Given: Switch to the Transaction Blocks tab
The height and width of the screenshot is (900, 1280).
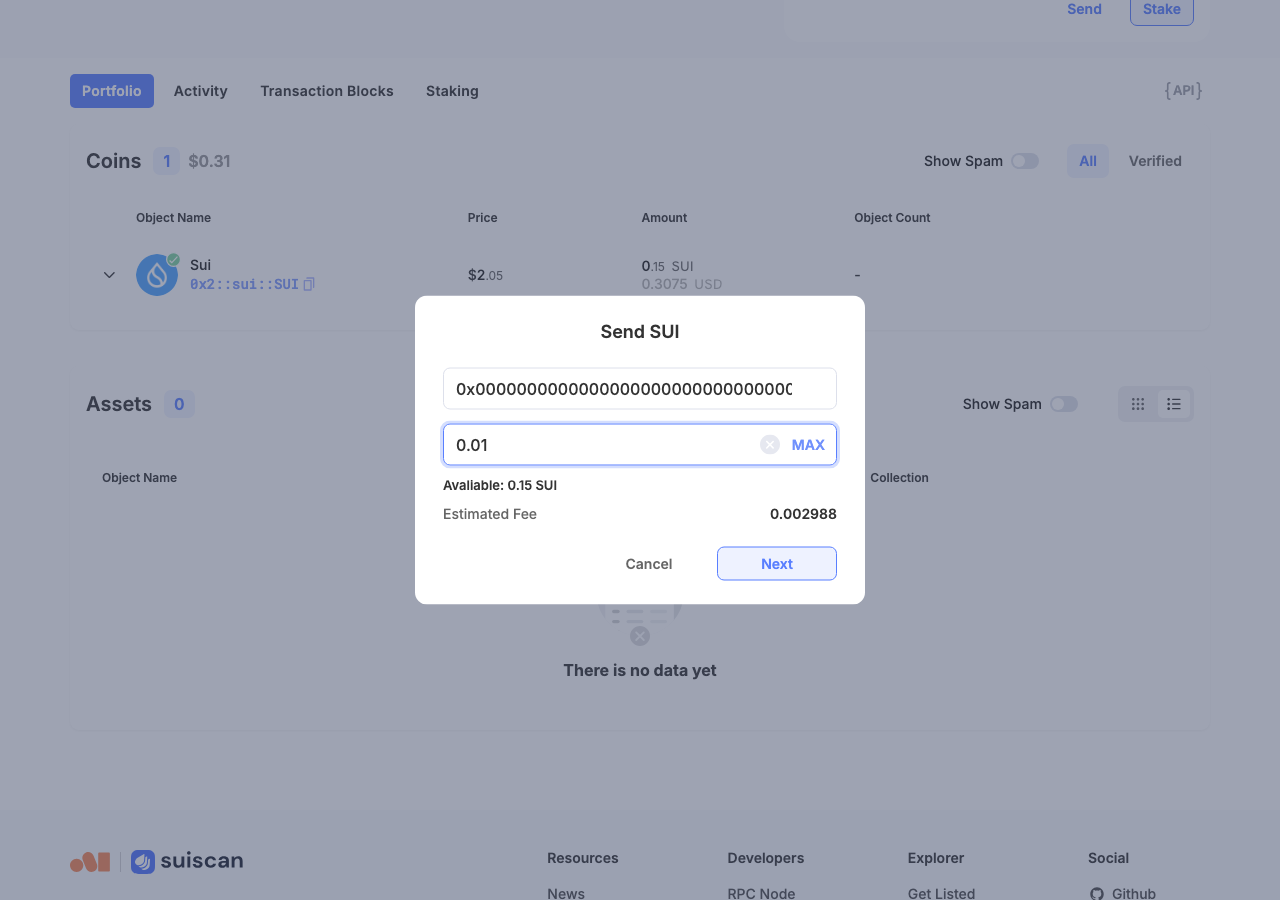Looking at the screenshot, I should coord(327,91).
